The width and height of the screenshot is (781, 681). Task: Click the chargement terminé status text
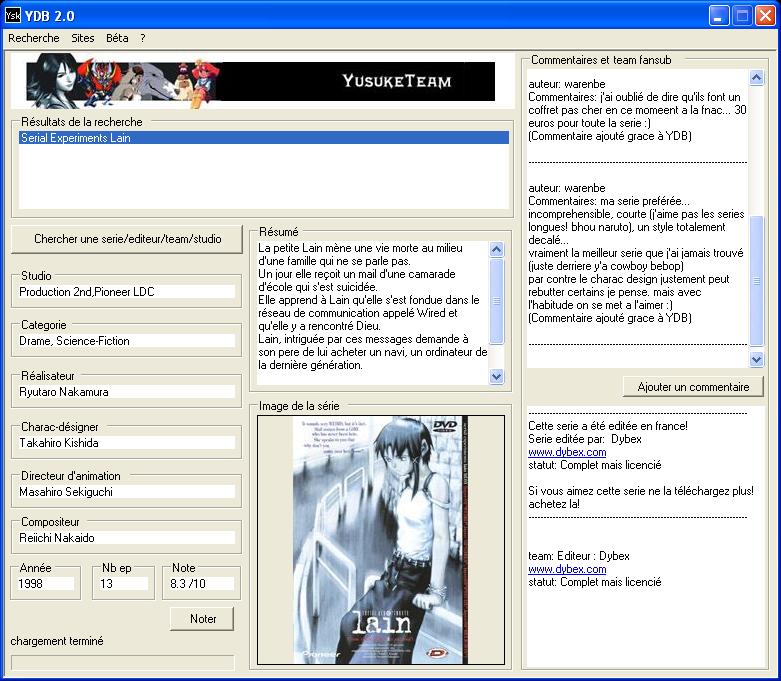[57, 641]
